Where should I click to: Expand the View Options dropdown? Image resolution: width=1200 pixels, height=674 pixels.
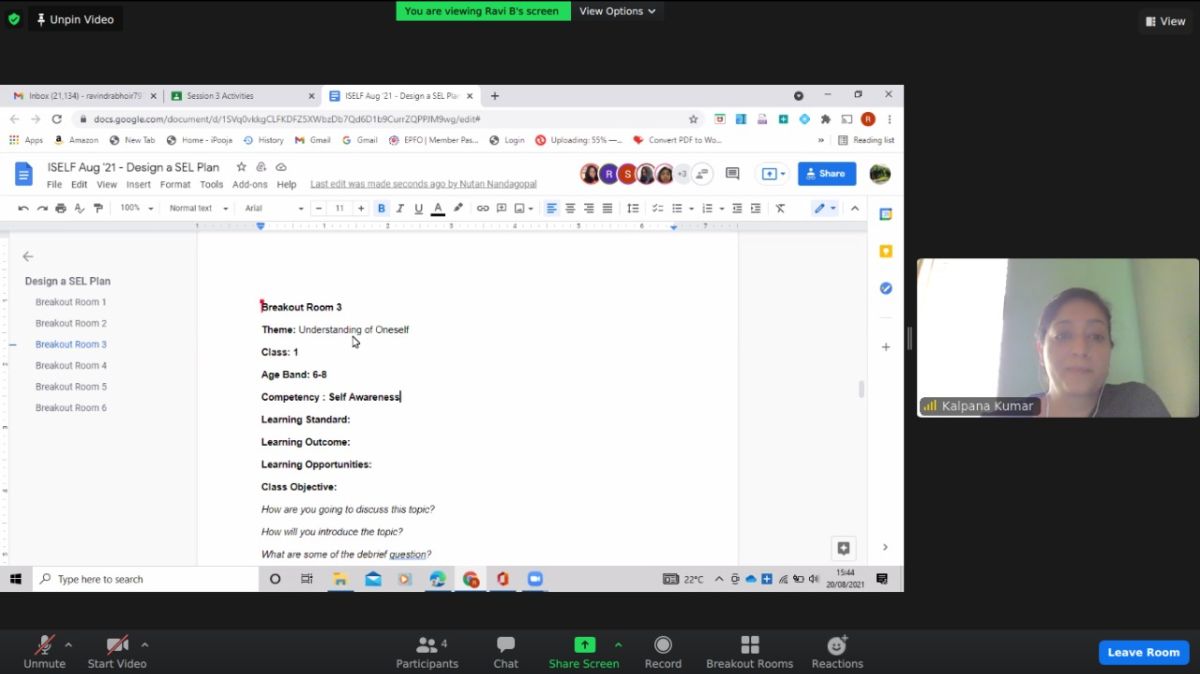point(617,11)
